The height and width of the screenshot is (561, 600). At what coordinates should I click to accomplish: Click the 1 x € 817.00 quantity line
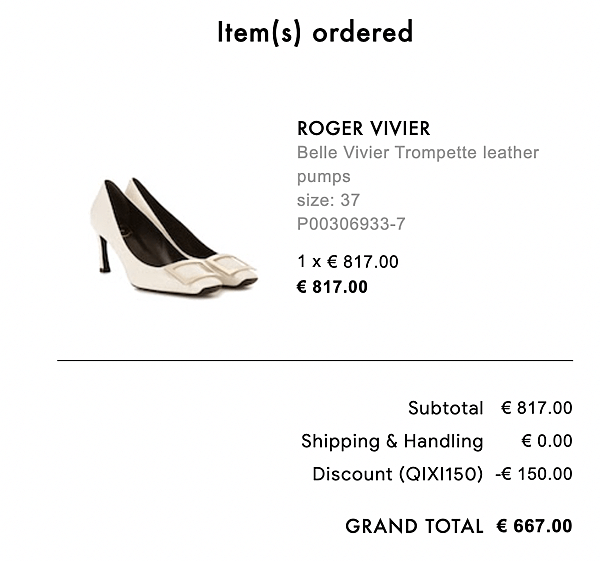tap(348, 262)
